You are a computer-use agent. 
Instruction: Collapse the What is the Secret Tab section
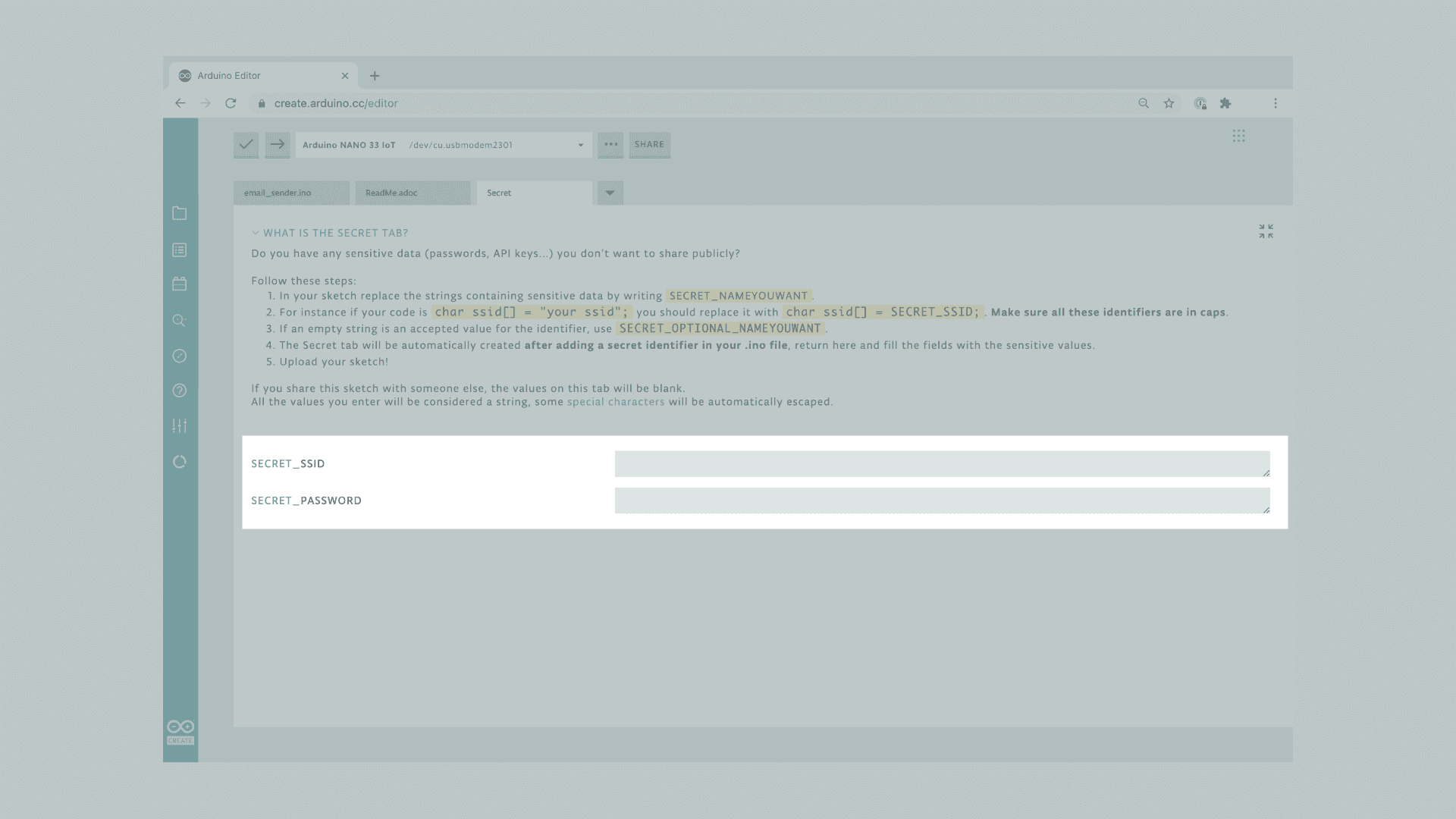(x=256, y=233)
